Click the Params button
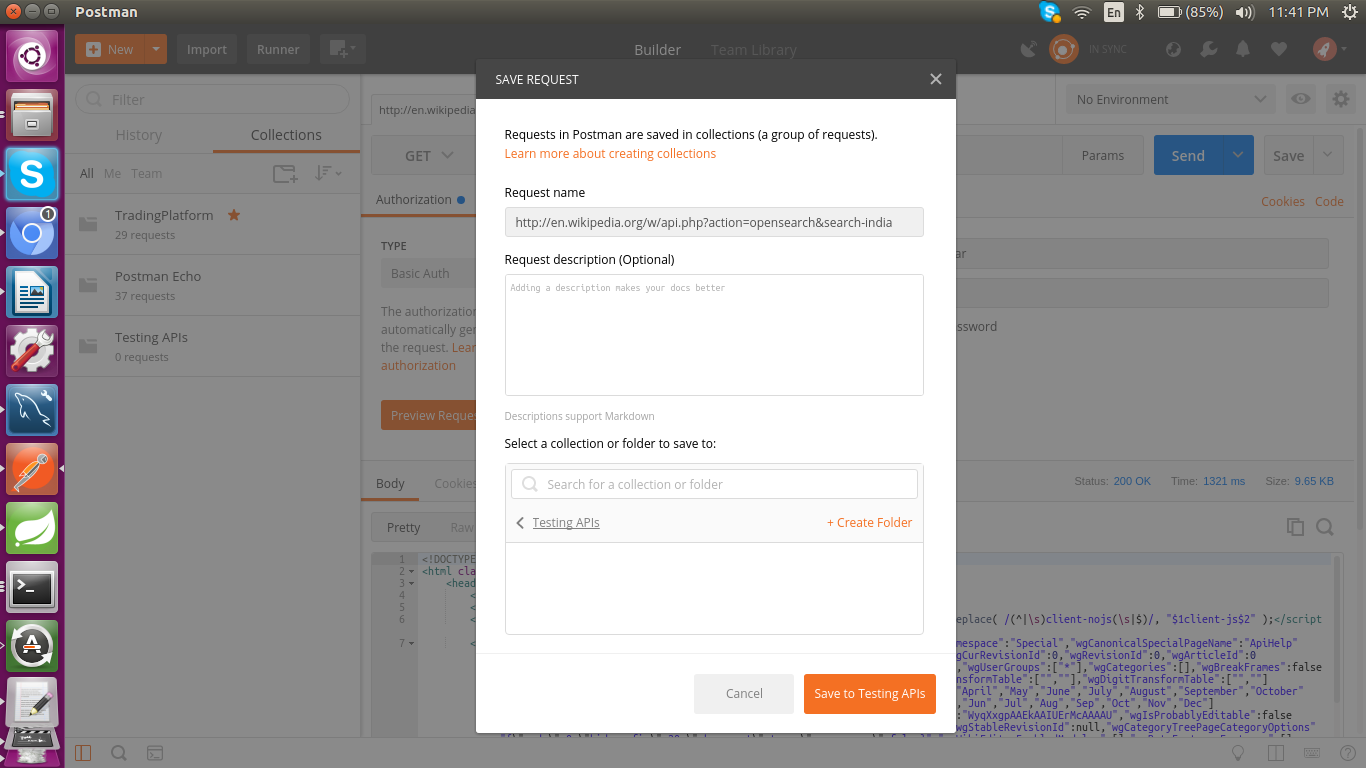This screenshot has height=768, width=1366. point(1103,155)
